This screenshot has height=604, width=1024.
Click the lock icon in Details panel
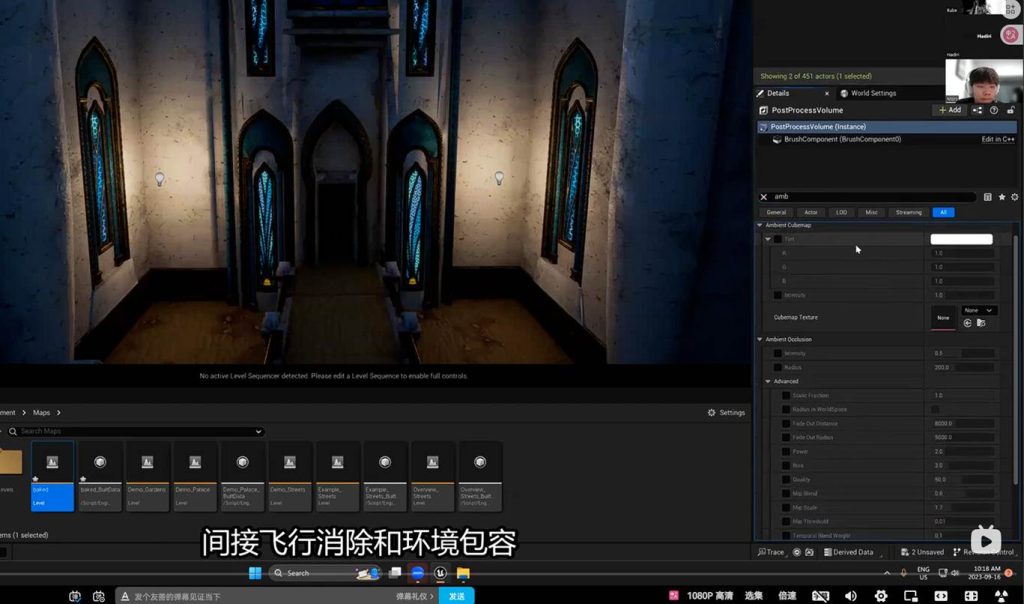point(1012,110)
